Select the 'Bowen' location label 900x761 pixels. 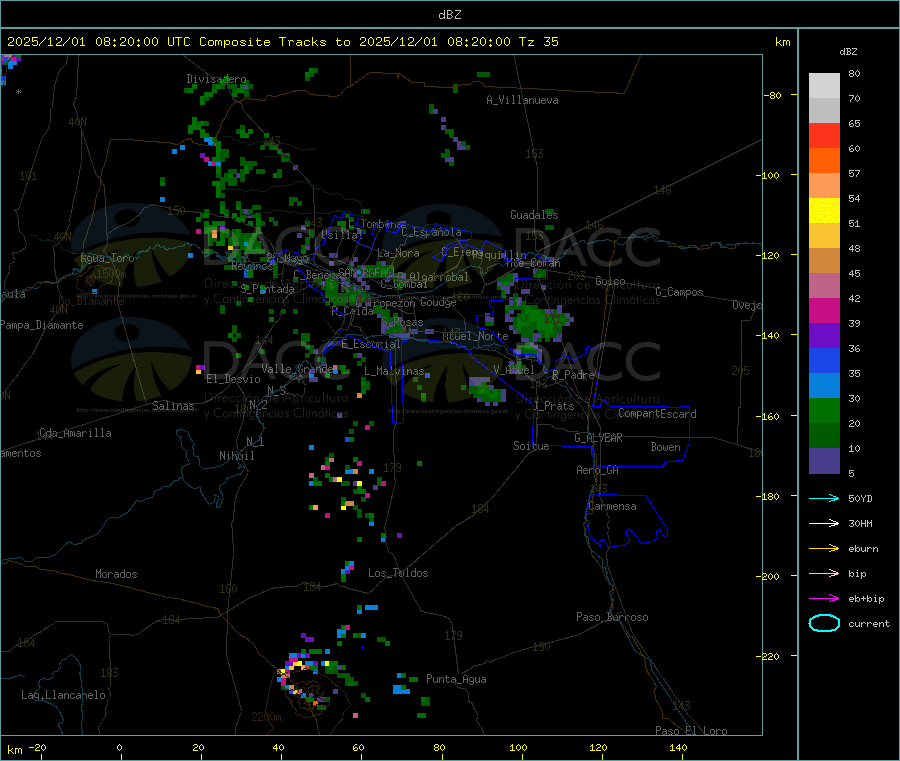[x=665, y=447]
